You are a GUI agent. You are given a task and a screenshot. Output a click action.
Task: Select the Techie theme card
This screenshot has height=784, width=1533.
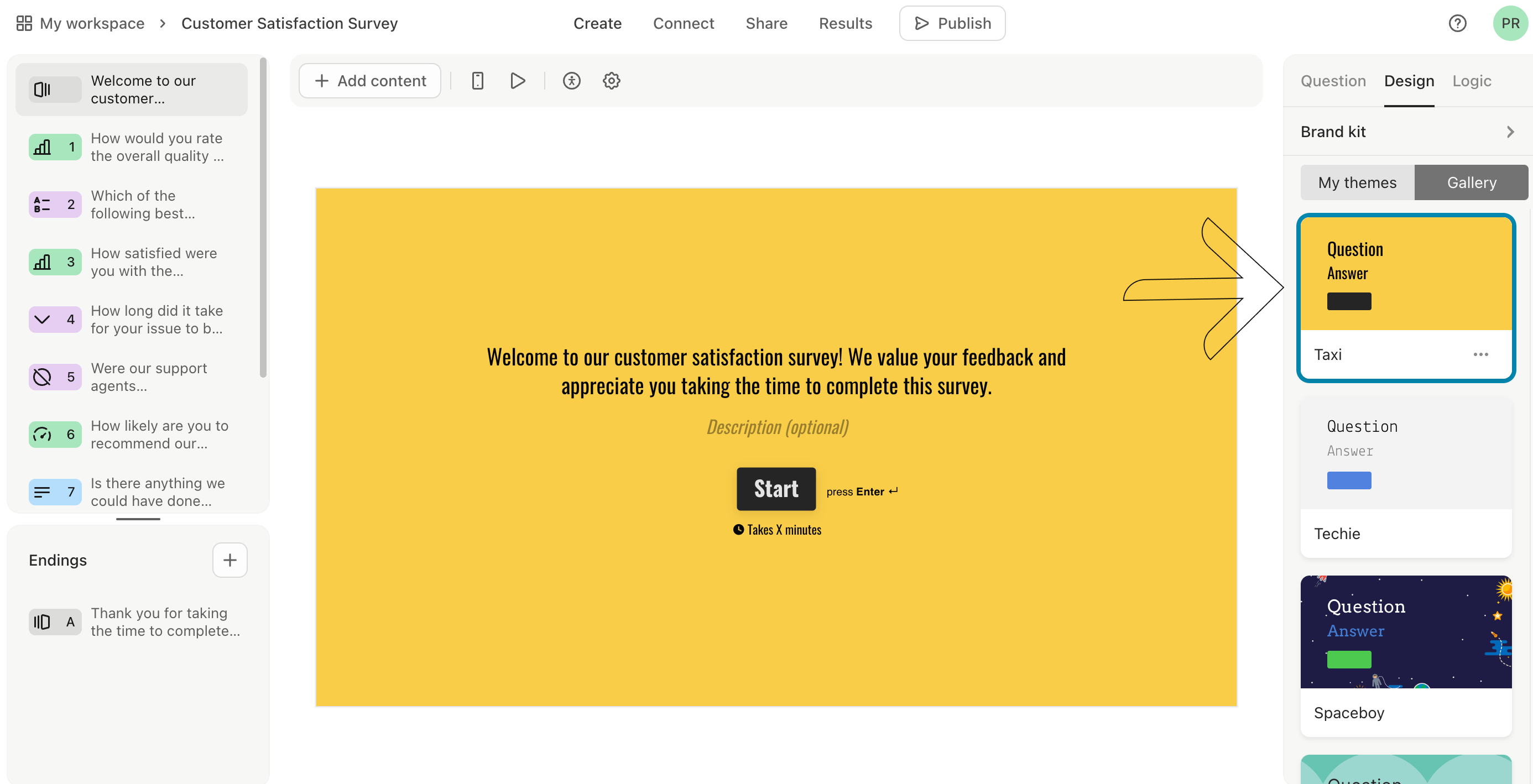pyautogui.click(x=1406, y=477)
